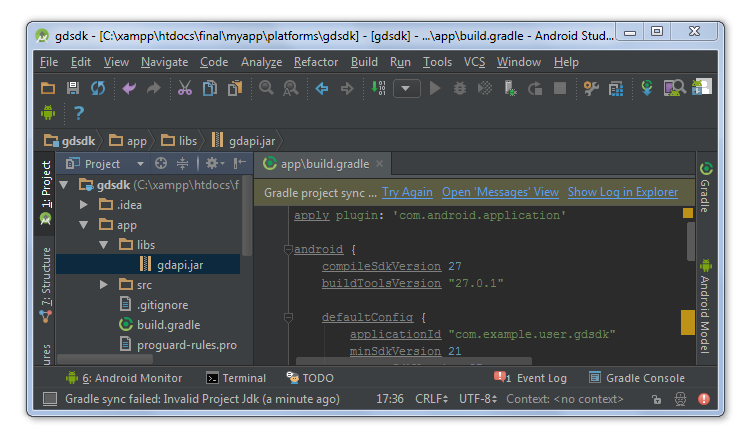The image size is (754, 447).
Task: Click the Undo arrow icon
Action: pyautogui.click(x=129, y=88)
